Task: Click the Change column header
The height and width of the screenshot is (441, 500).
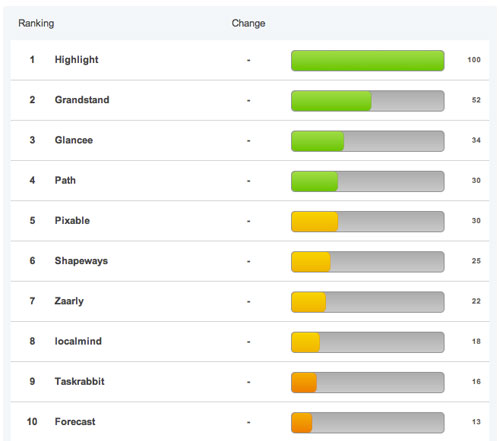Action: 248,23
